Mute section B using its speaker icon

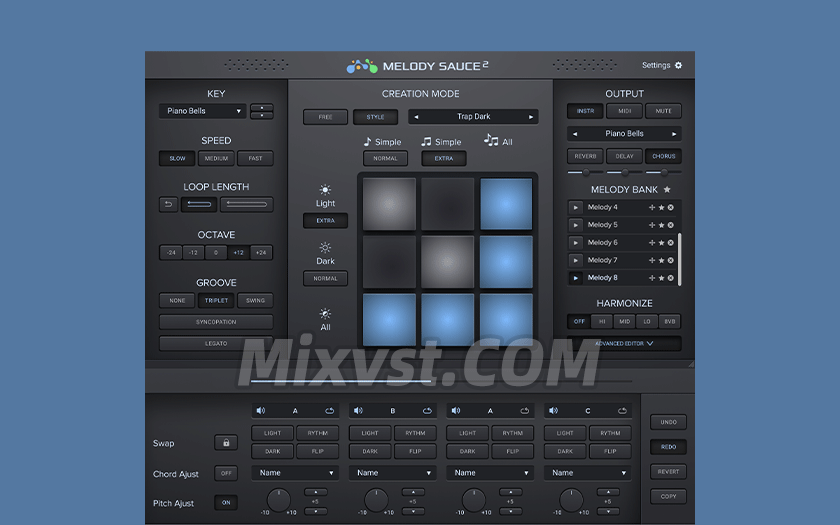(x=359, y=410)
